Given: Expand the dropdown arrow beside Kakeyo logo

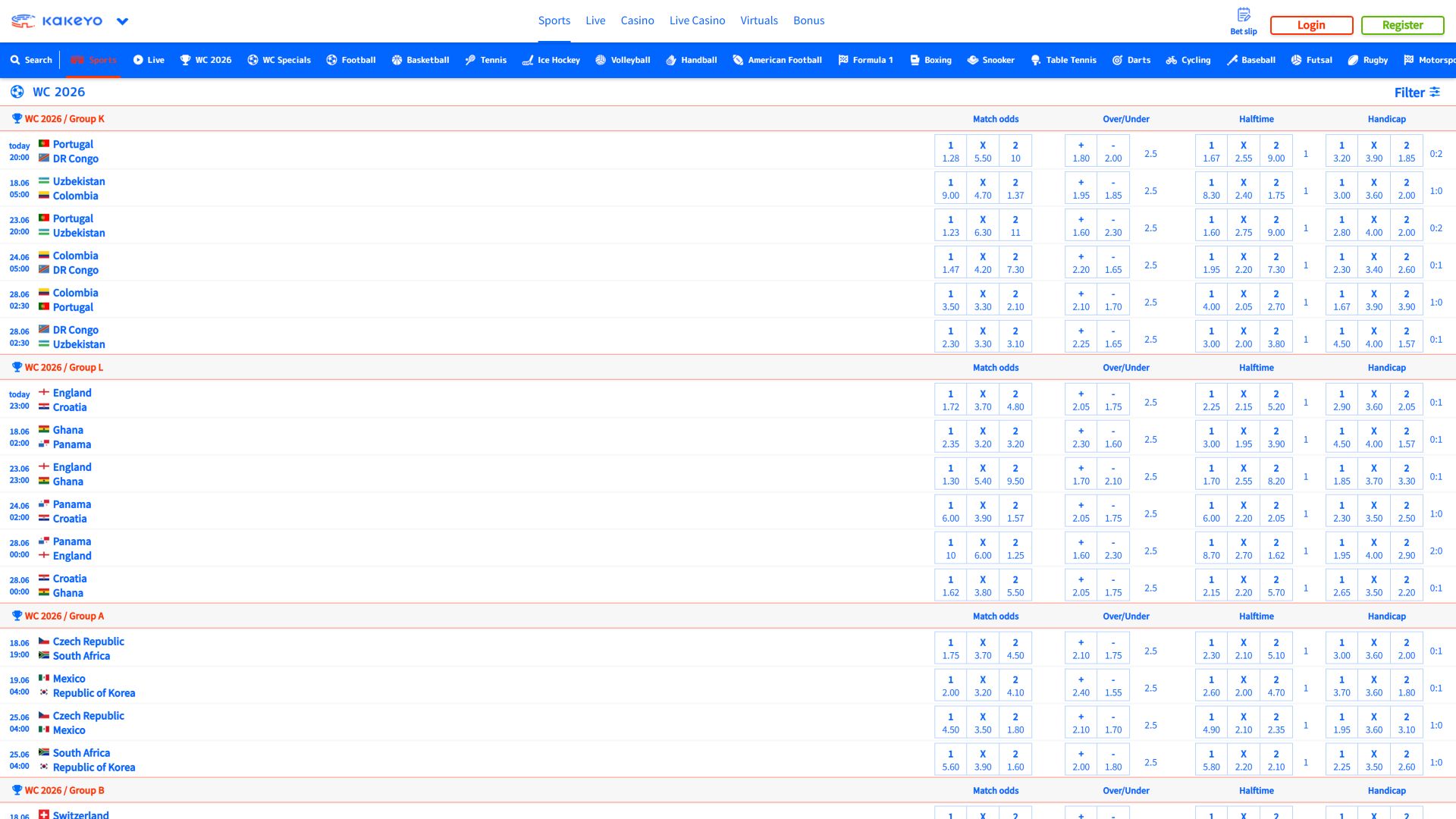Looking at the screenshot, I should pyautogui.click(x=122, y=21).
